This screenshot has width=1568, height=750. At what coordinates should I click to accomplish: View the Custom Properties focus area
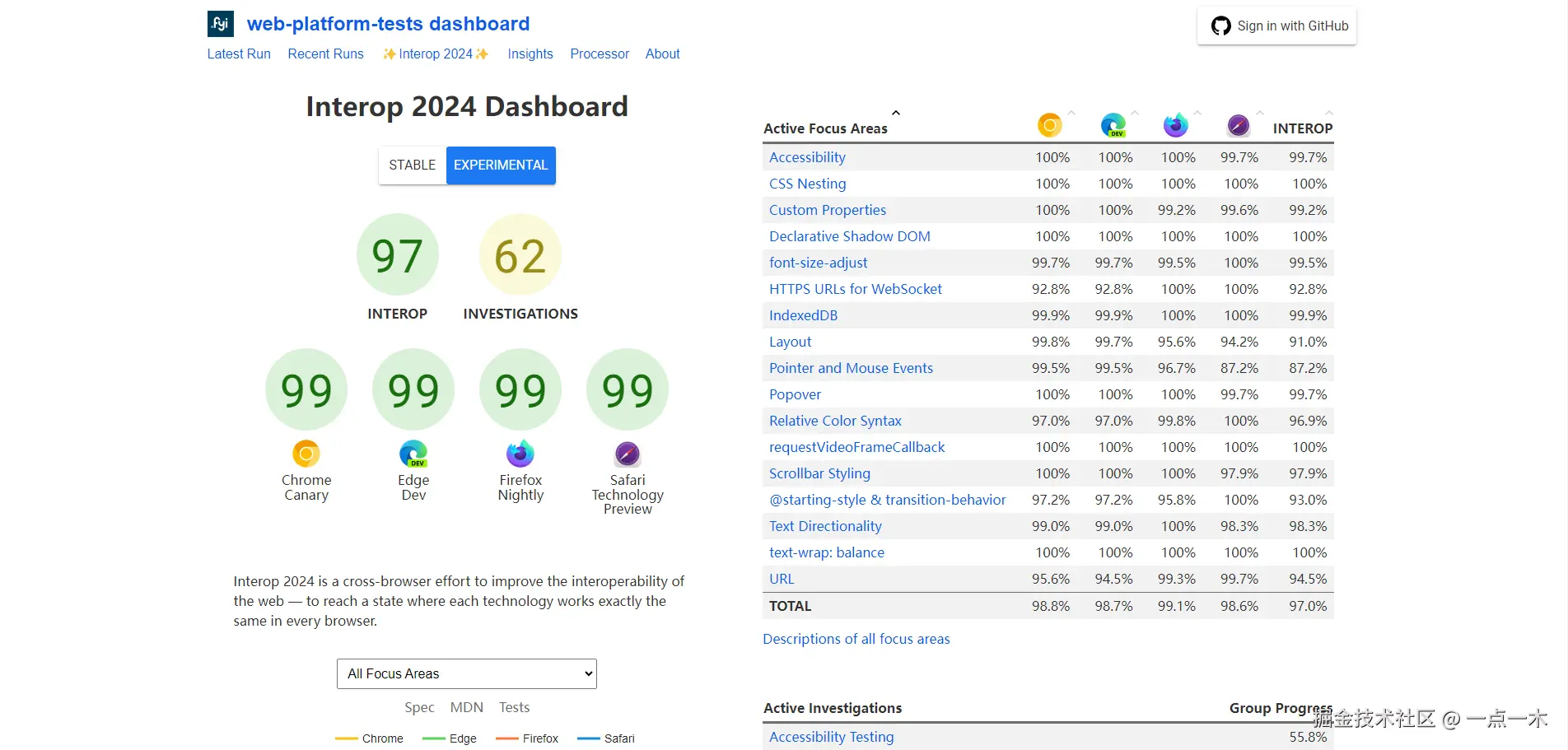click(x=828, y=210)
